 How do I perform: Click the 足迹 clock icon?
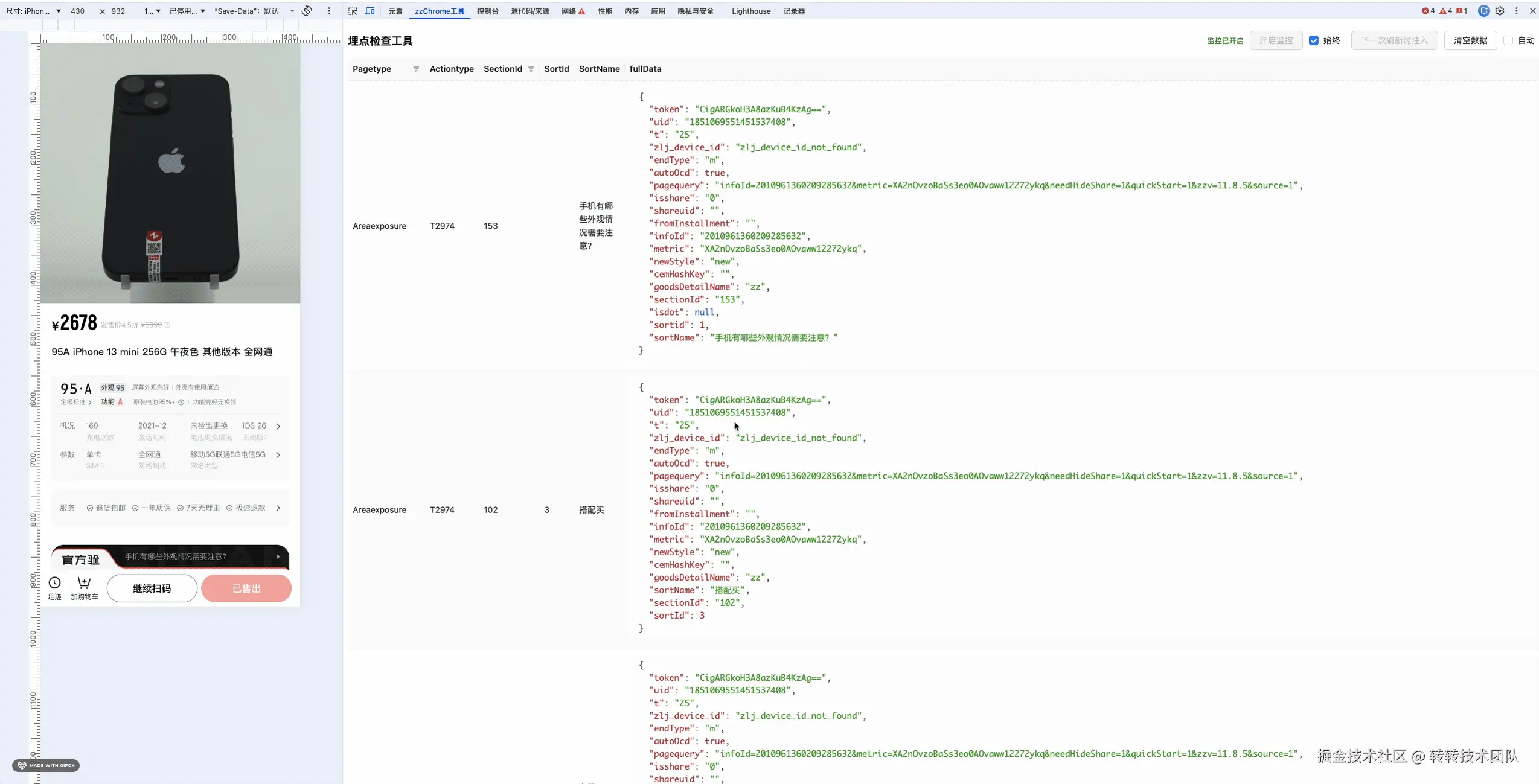pos(54,583)
